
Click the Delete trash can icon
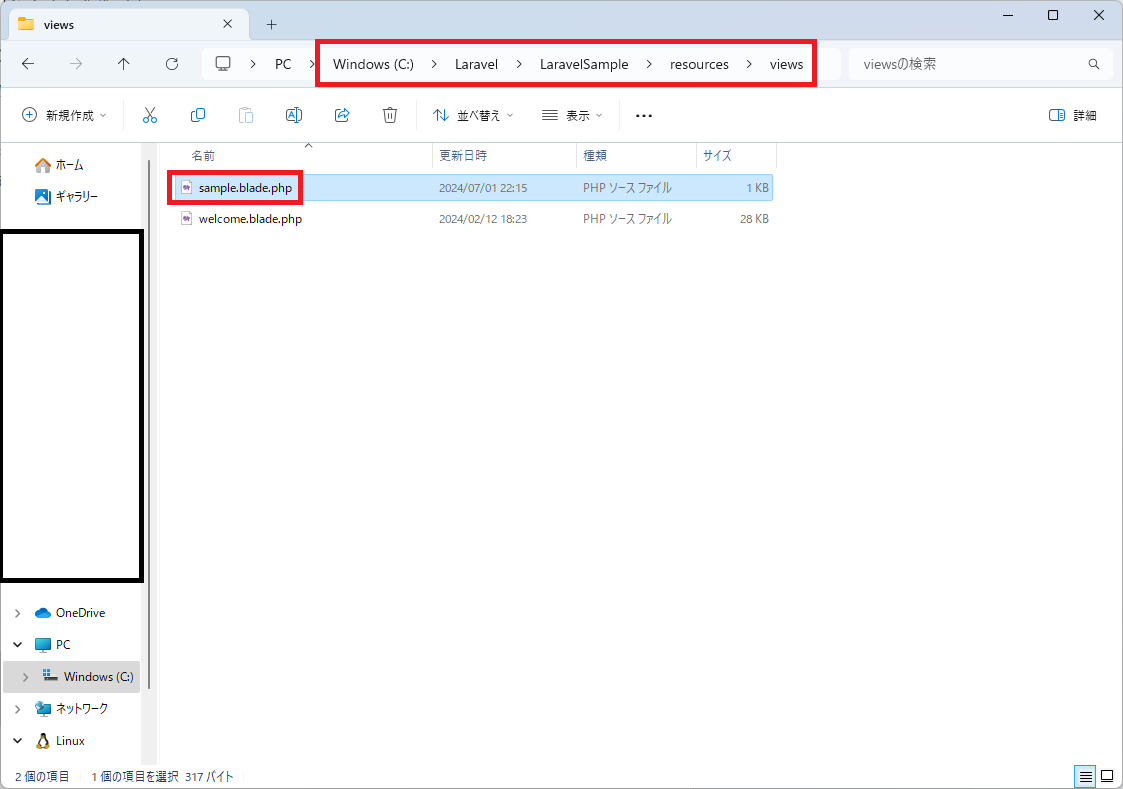(x=390, y=115)
